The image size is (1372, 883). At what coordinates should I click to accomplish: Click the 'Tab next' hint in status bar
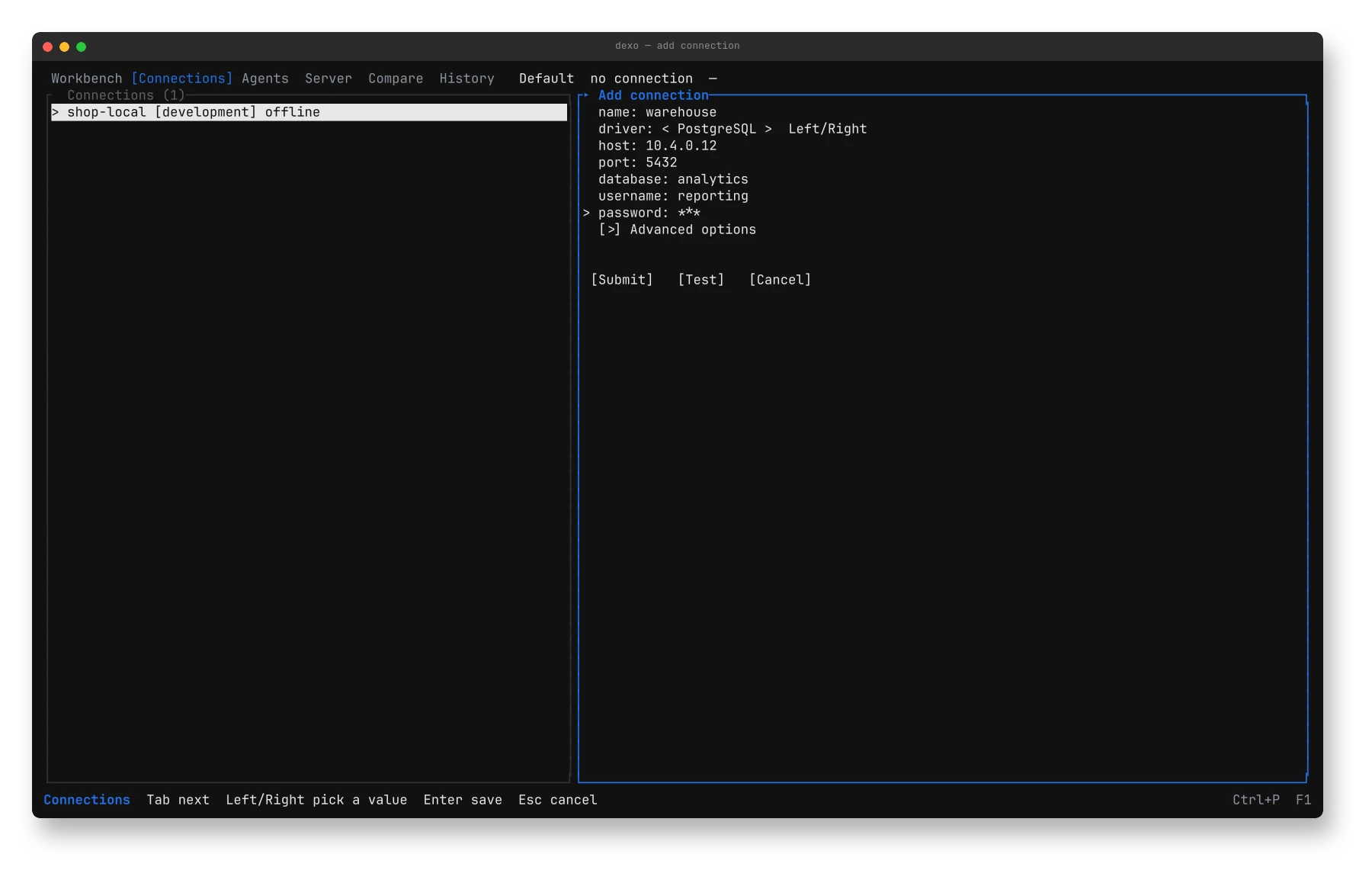(x=178, y=800)
